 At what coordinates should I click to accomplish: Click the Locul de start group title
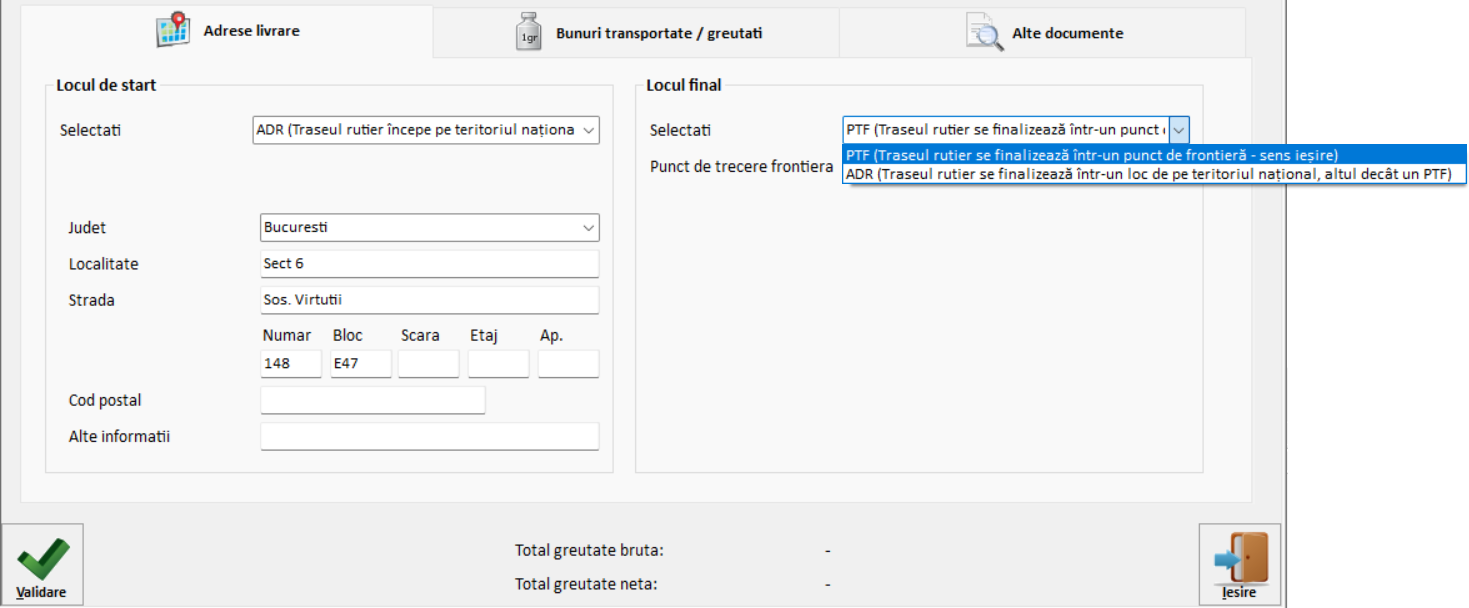pos(107,85)
